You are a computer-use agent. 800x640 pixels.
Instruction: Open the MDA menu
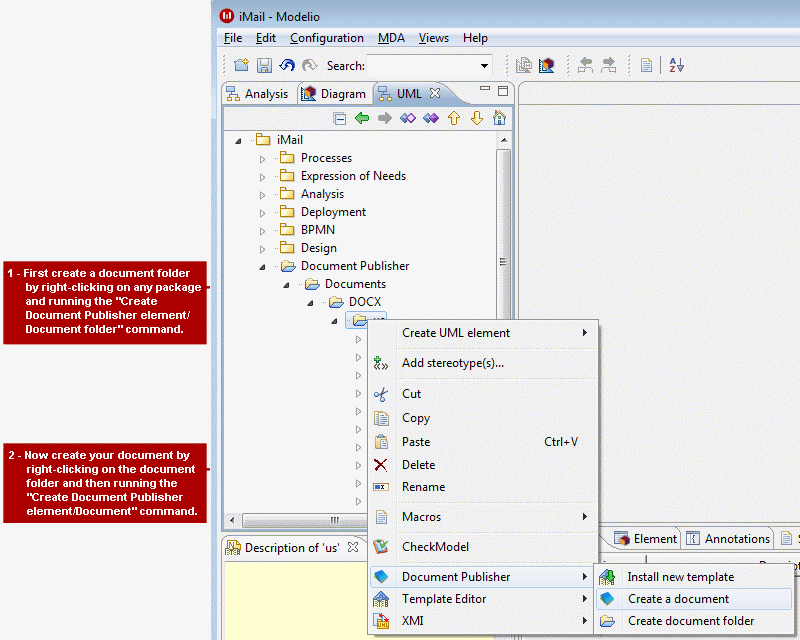[391, 38]
